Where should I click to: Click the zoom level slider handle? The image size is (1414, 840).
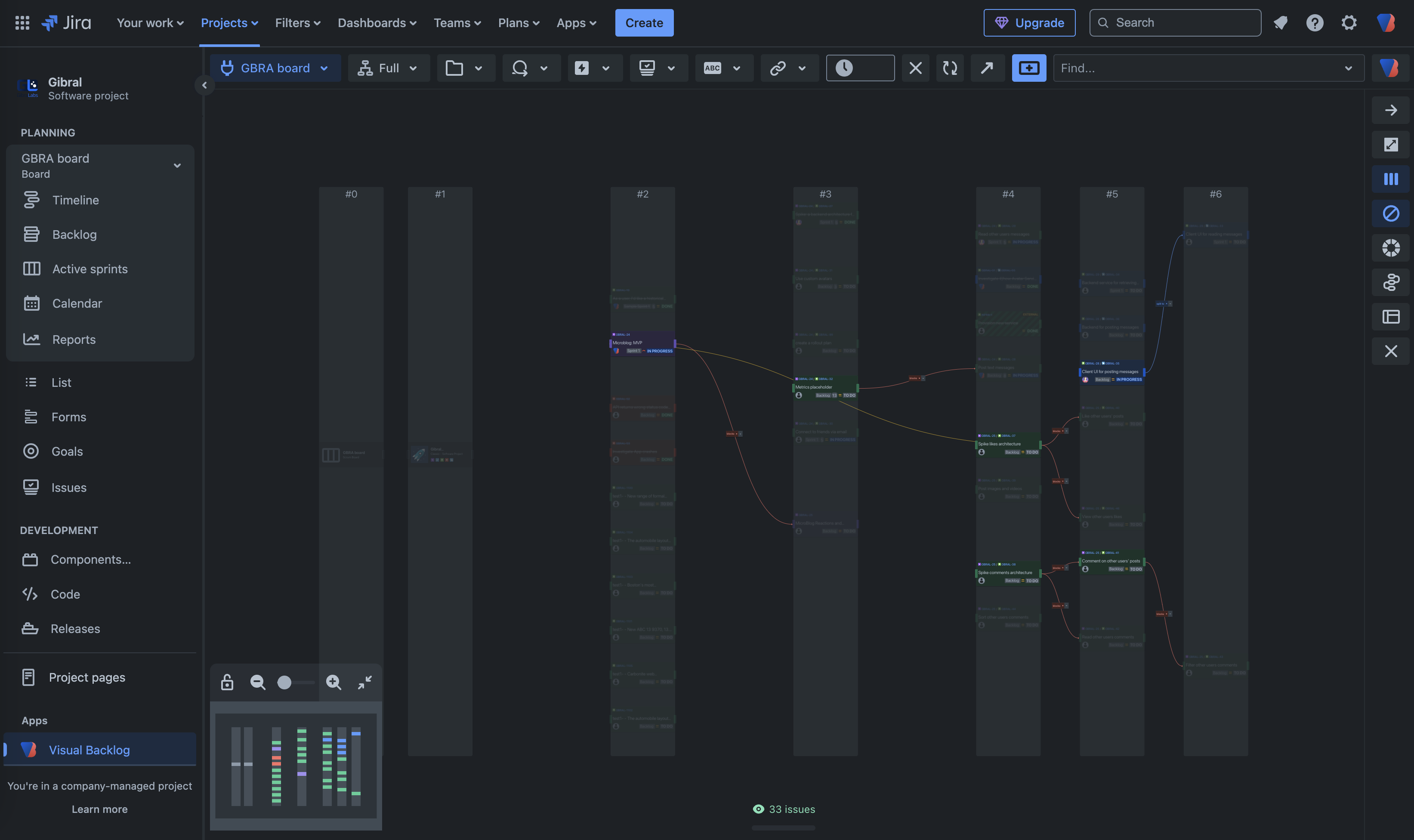(x=284, y=682)
